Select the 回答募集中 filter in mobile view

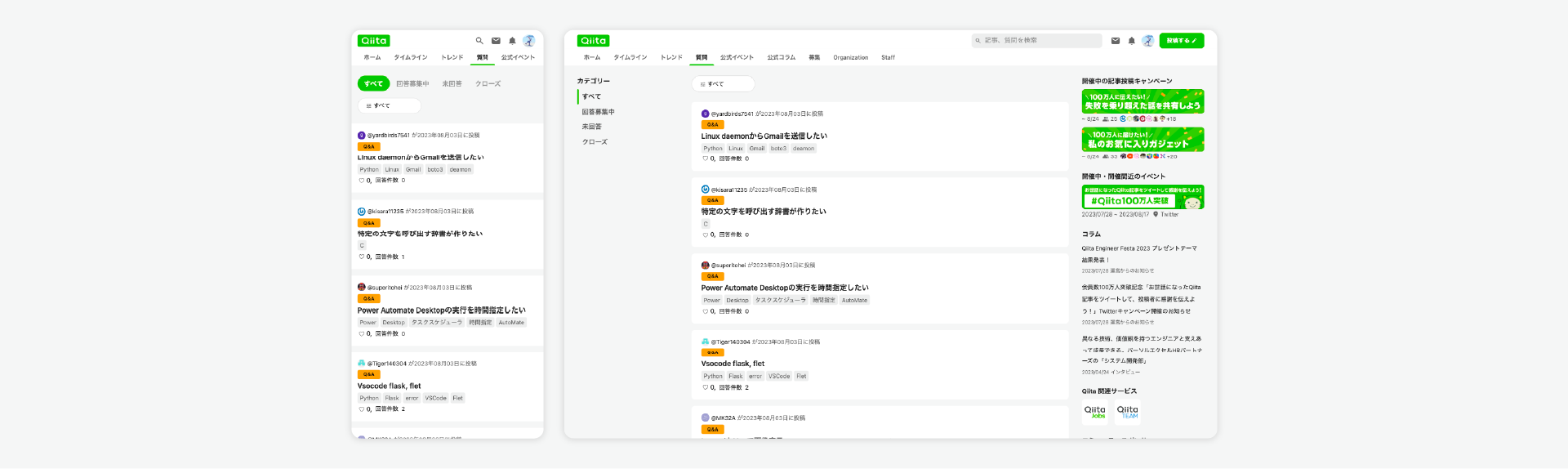pos(412,83)
